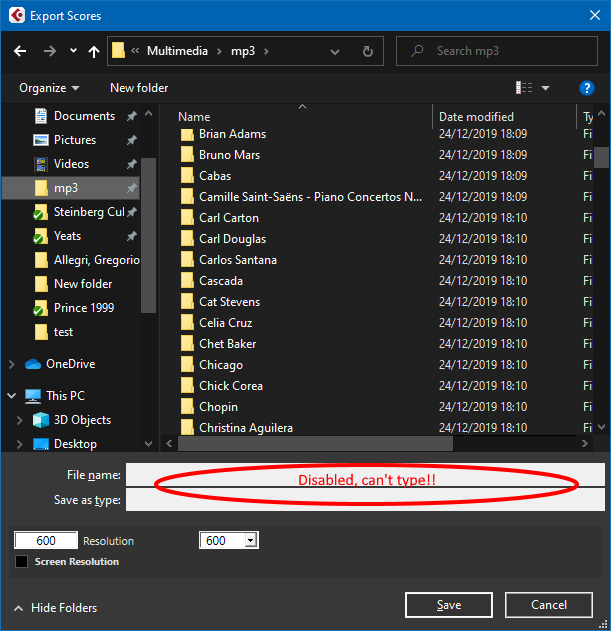Click the Chicago folder icon

(187, 365)
